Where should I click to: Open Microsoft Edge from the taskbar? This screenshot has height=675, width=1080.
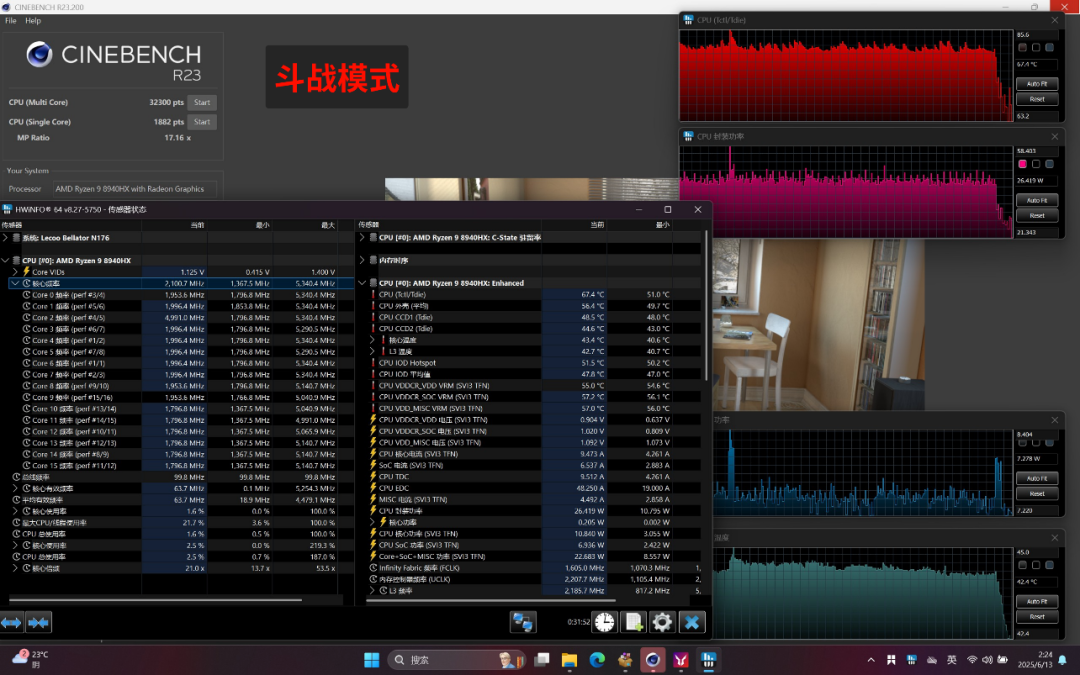point(597,660)
